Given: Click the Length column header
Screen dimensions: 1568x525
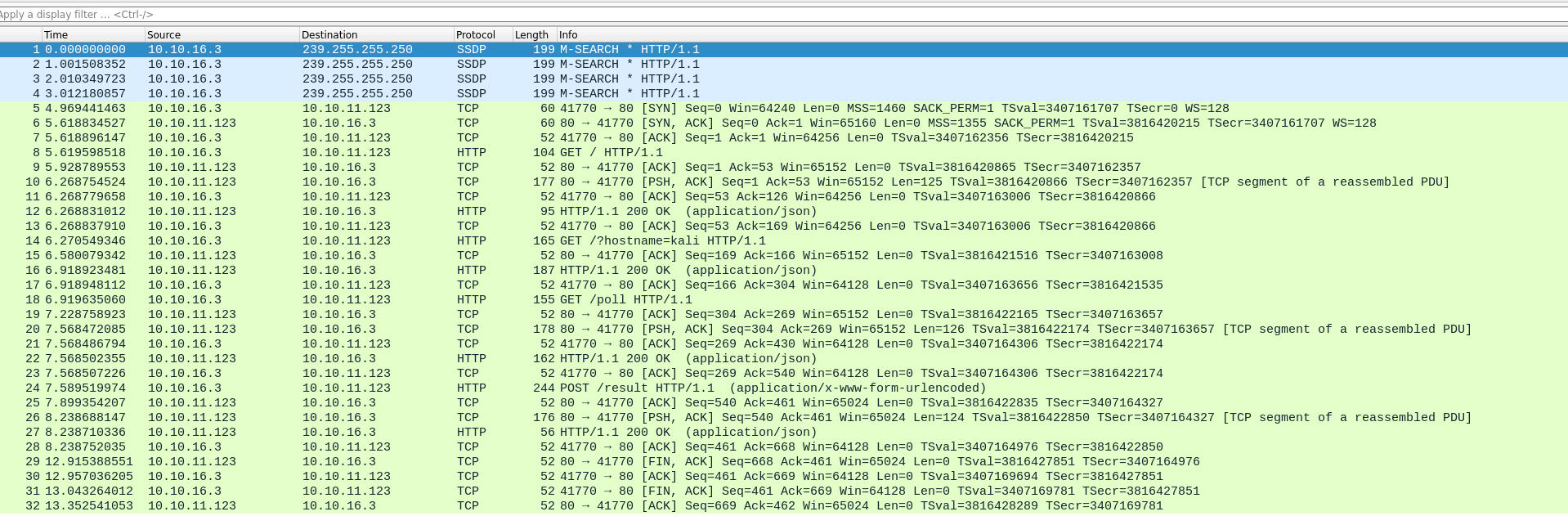Looking at the screenshot, I should 533,34.
